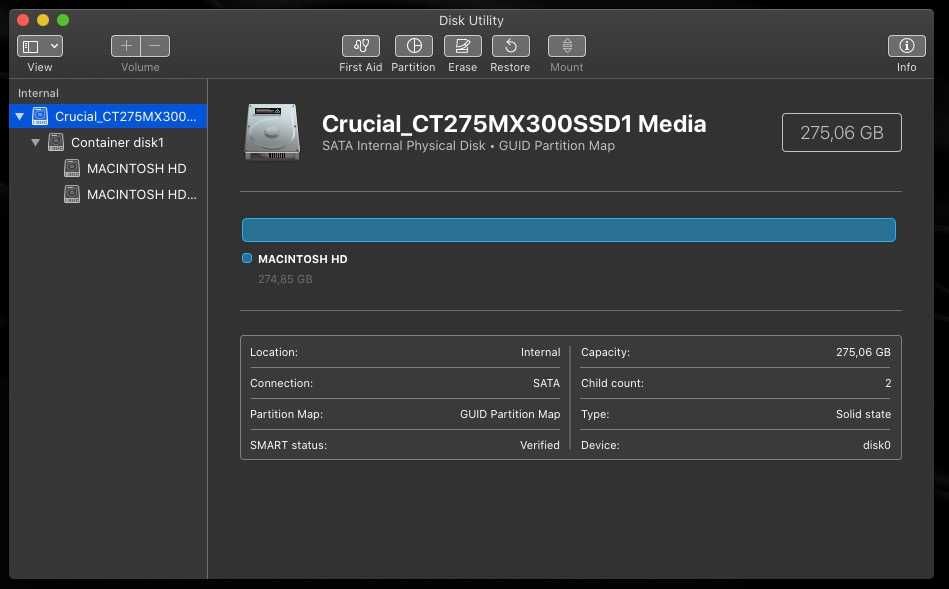Click the Mount toolbar icon

[566, 46]
